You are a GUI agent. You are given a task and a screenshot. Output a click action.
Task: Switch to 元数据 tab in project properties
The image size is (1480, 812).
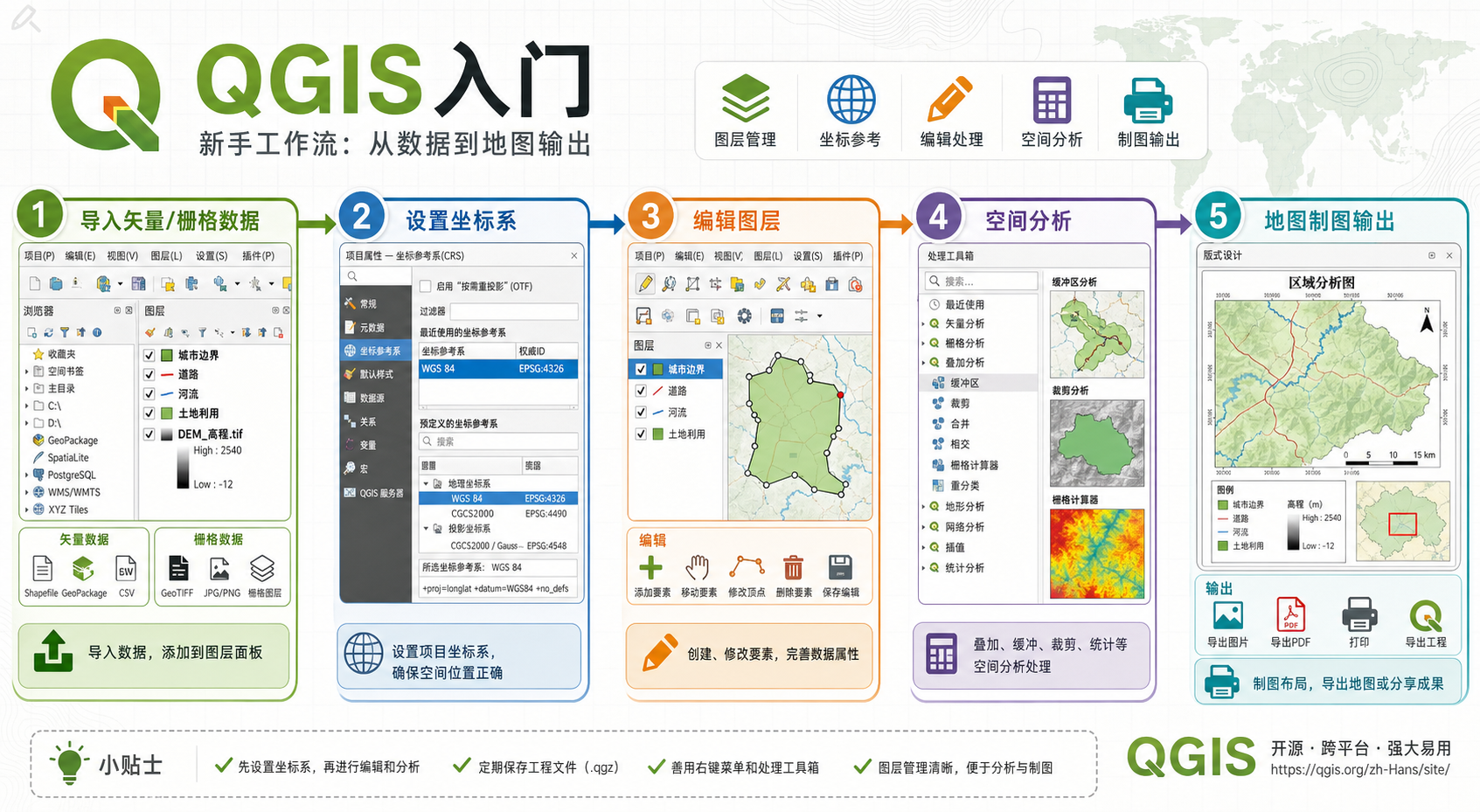pos(376,328)
